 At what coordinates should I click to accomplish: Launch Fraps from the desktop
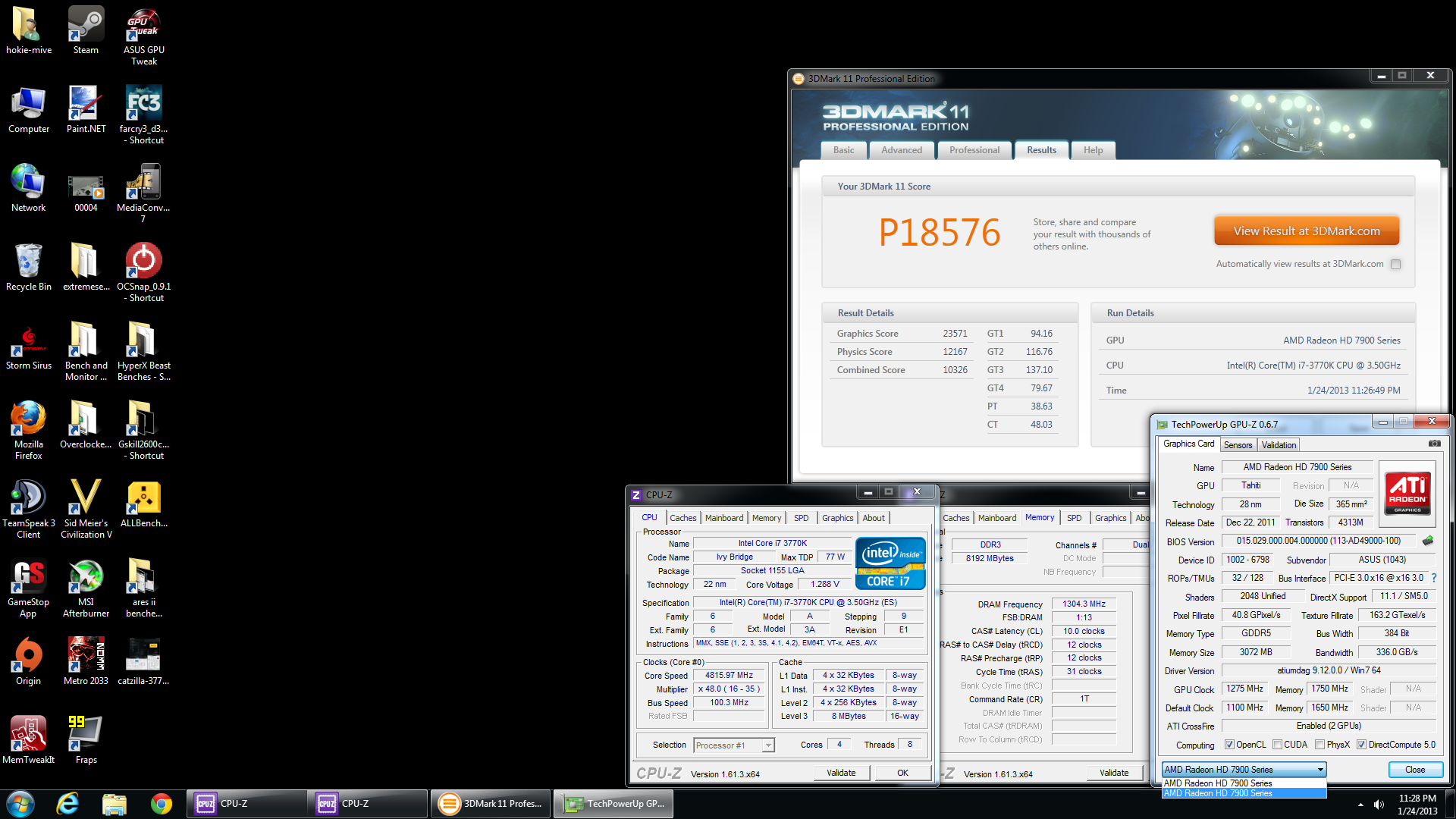click(x=86, y=740)
